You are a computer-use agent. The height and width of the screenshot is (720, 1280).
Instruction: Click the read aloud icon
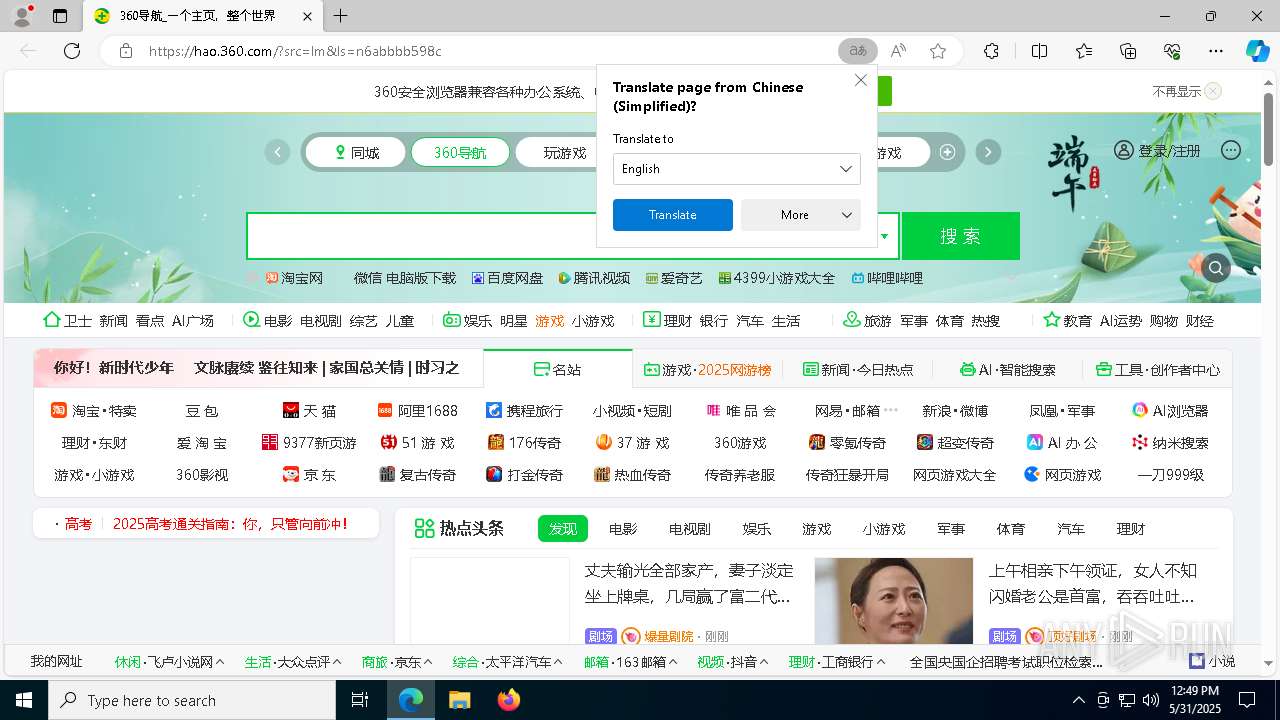[898, 51]
